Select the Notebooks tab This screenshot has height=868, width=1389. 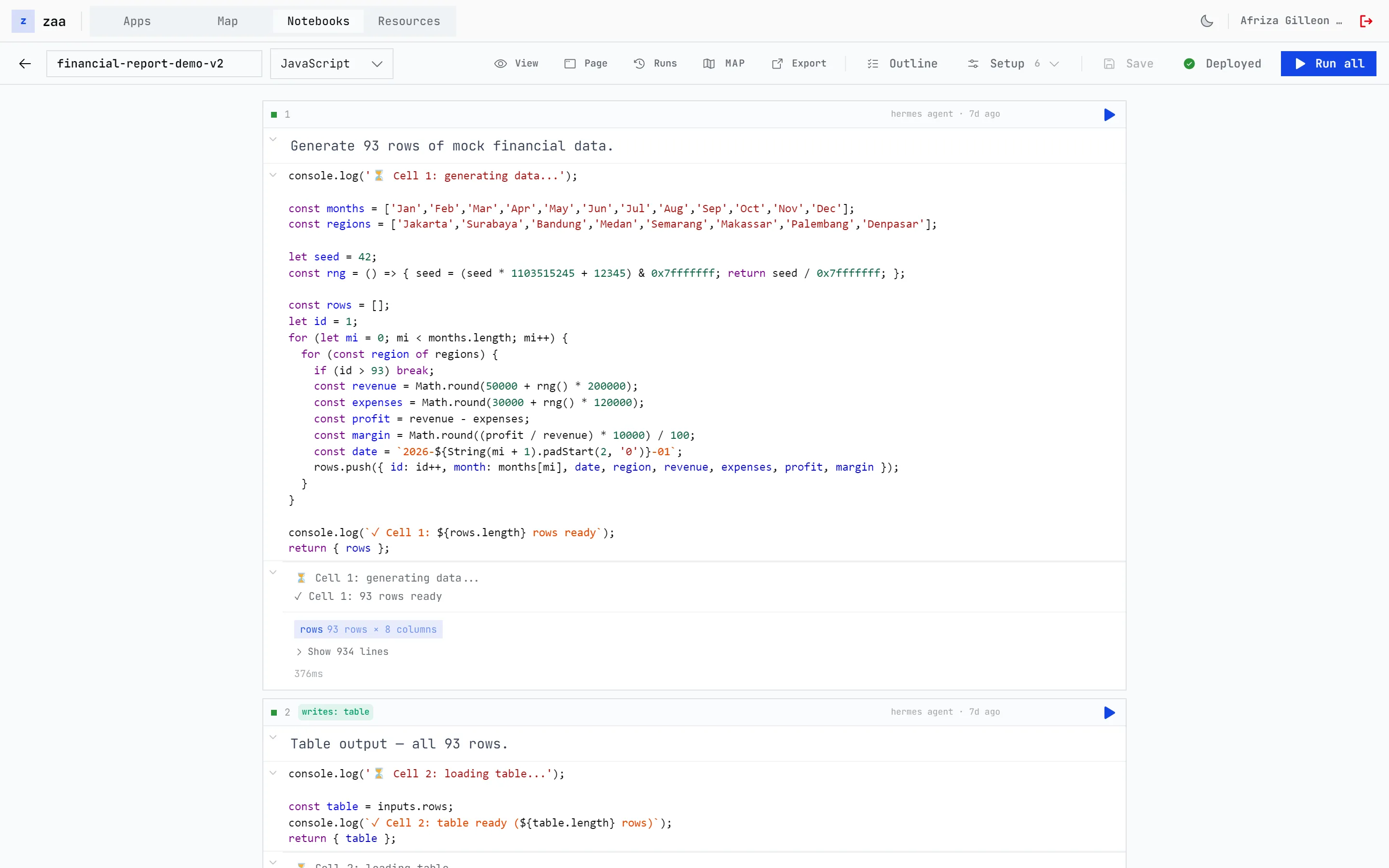pyautogui.click(x=318, y=21)
